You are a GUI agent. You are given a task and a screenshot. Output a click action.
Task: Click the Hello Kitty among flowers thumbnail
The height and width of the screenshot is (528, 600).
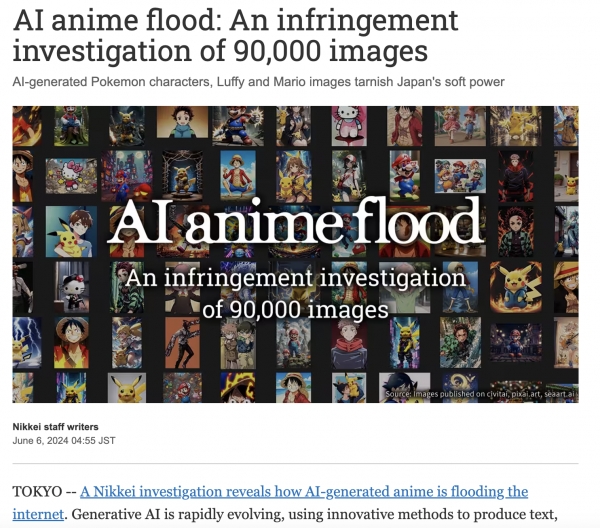[x=71, y=176]
